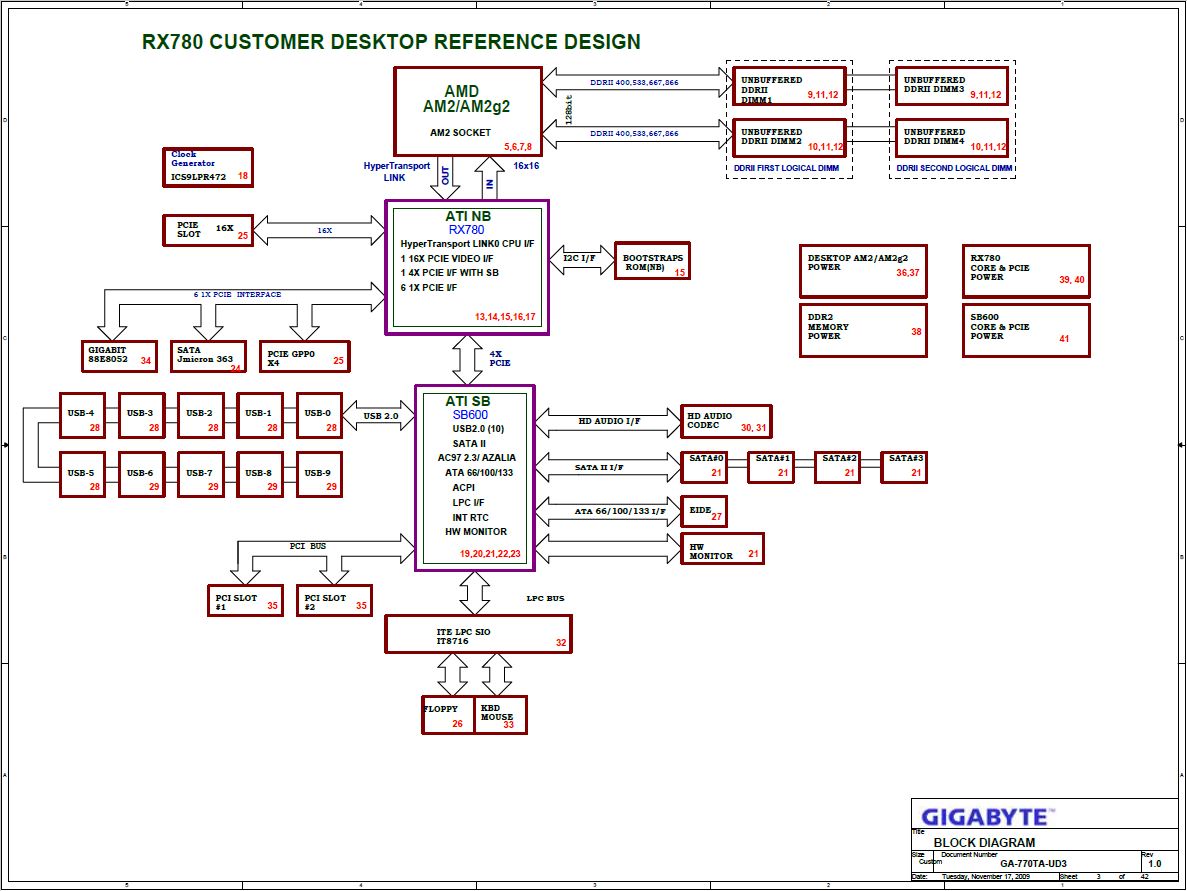This screenshot has height=891, width=1187.
Task: Click the RX780 CUSTOMER DESKTOP REFERENCE DESIGN title
Action: [391, 42]
